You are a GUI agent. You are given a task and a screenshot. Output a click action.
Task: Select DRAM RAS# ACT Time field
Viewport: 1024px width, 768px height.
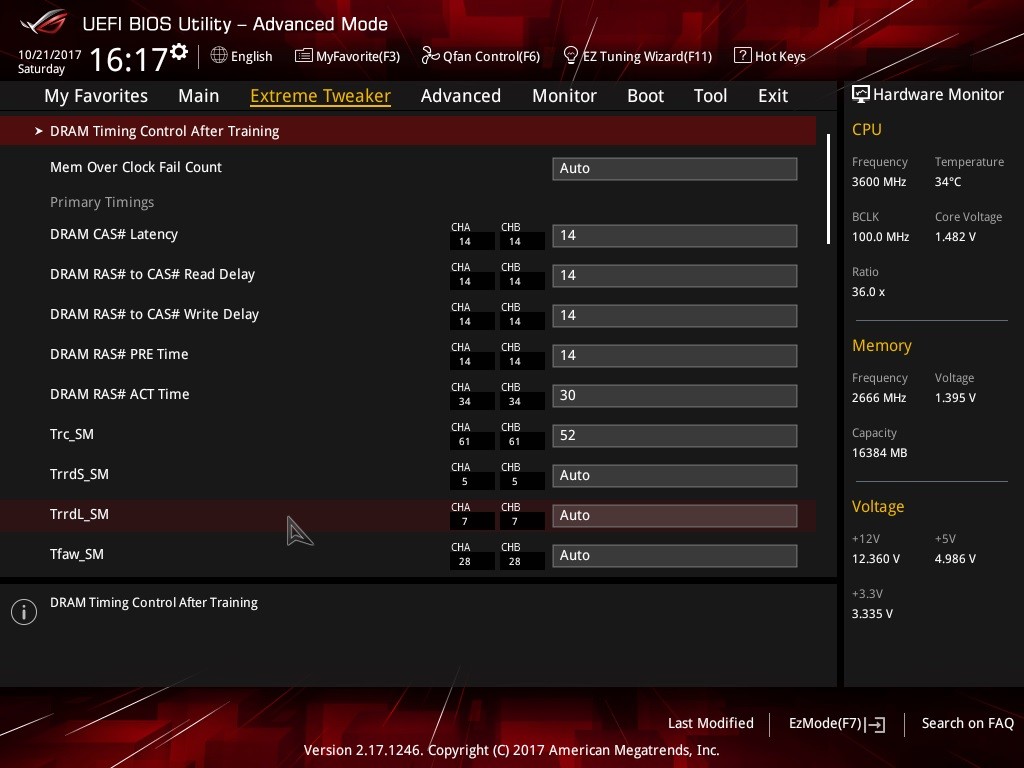coord(675,395)
